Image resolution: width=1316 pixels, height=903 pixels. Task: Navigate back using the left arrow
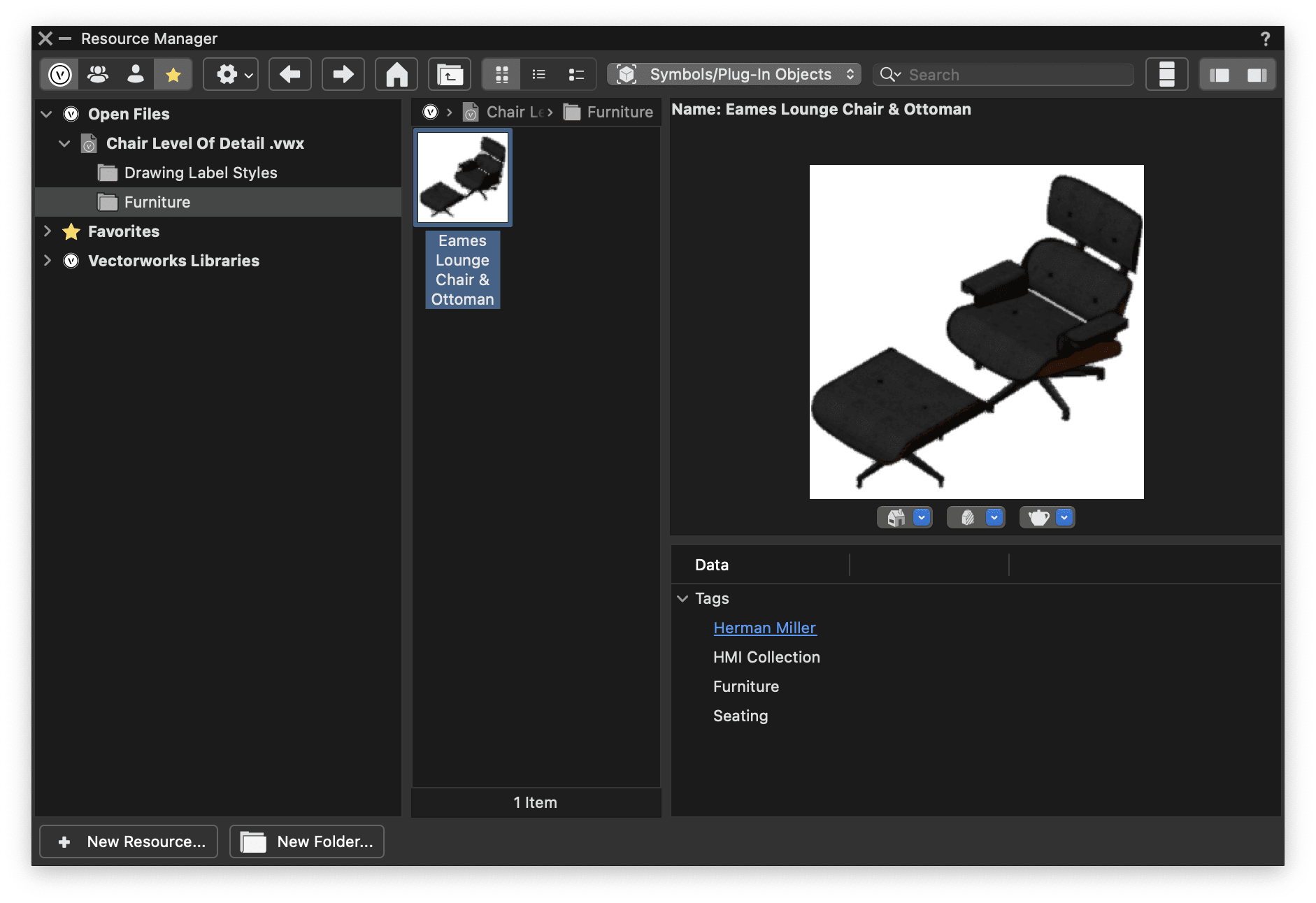click(289, 74)
